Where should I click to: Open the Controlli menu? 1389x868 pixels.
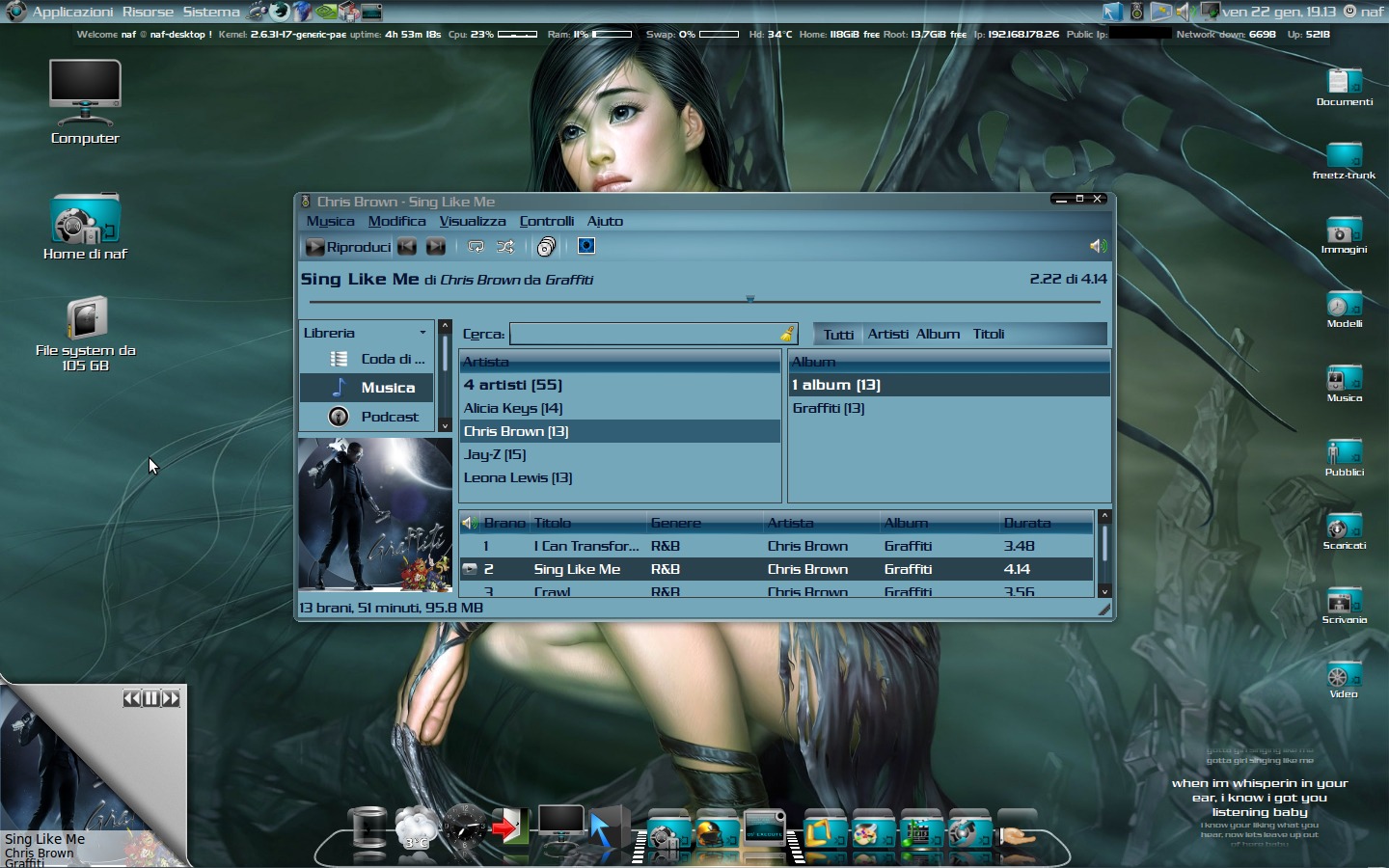pyautogui.click(x=546, y=221)
